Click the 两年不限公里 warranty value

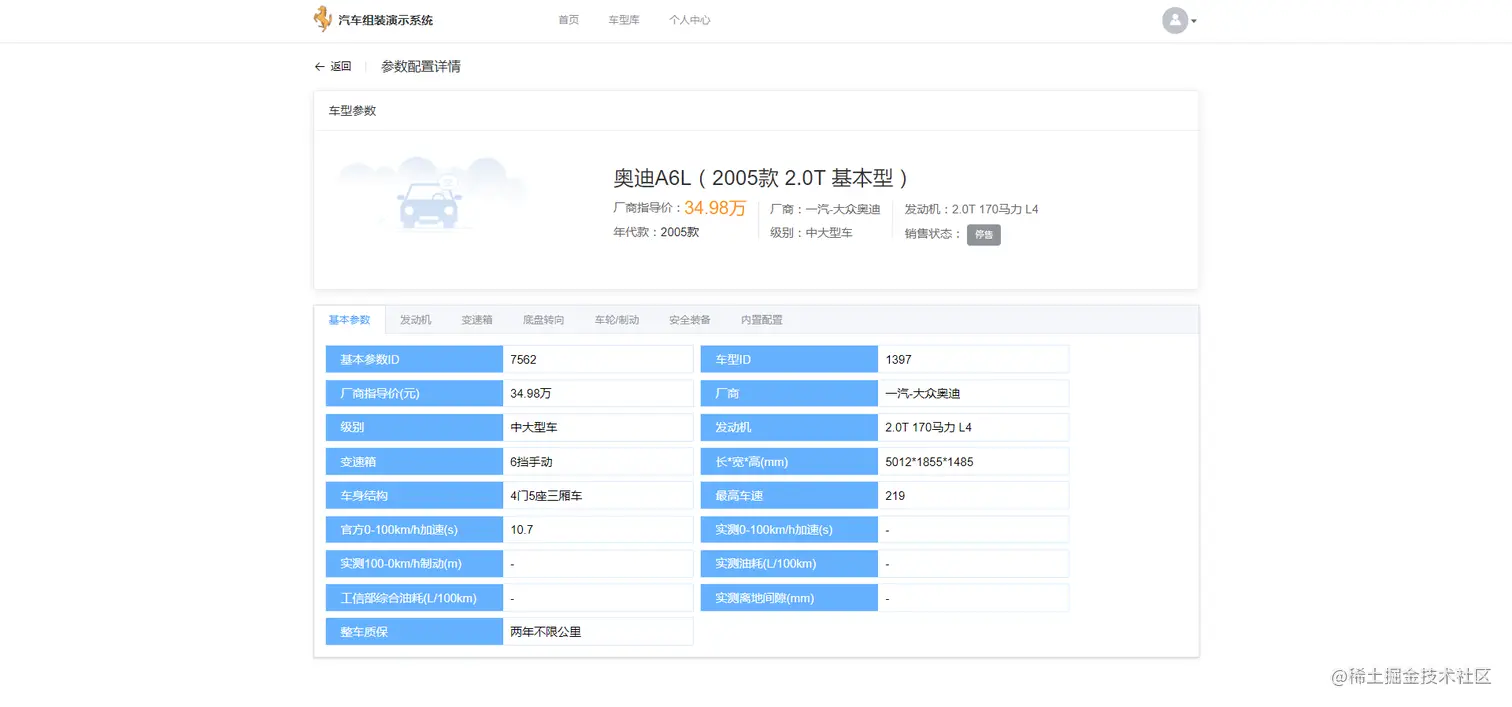coord(598,632)
